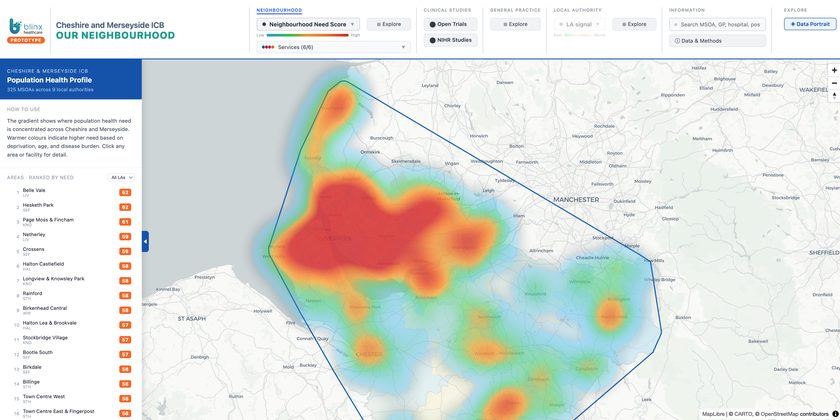Click the orange PROTOTYPE badge
Viewport: 840px width, 420px height.
(x=26, y=40)
